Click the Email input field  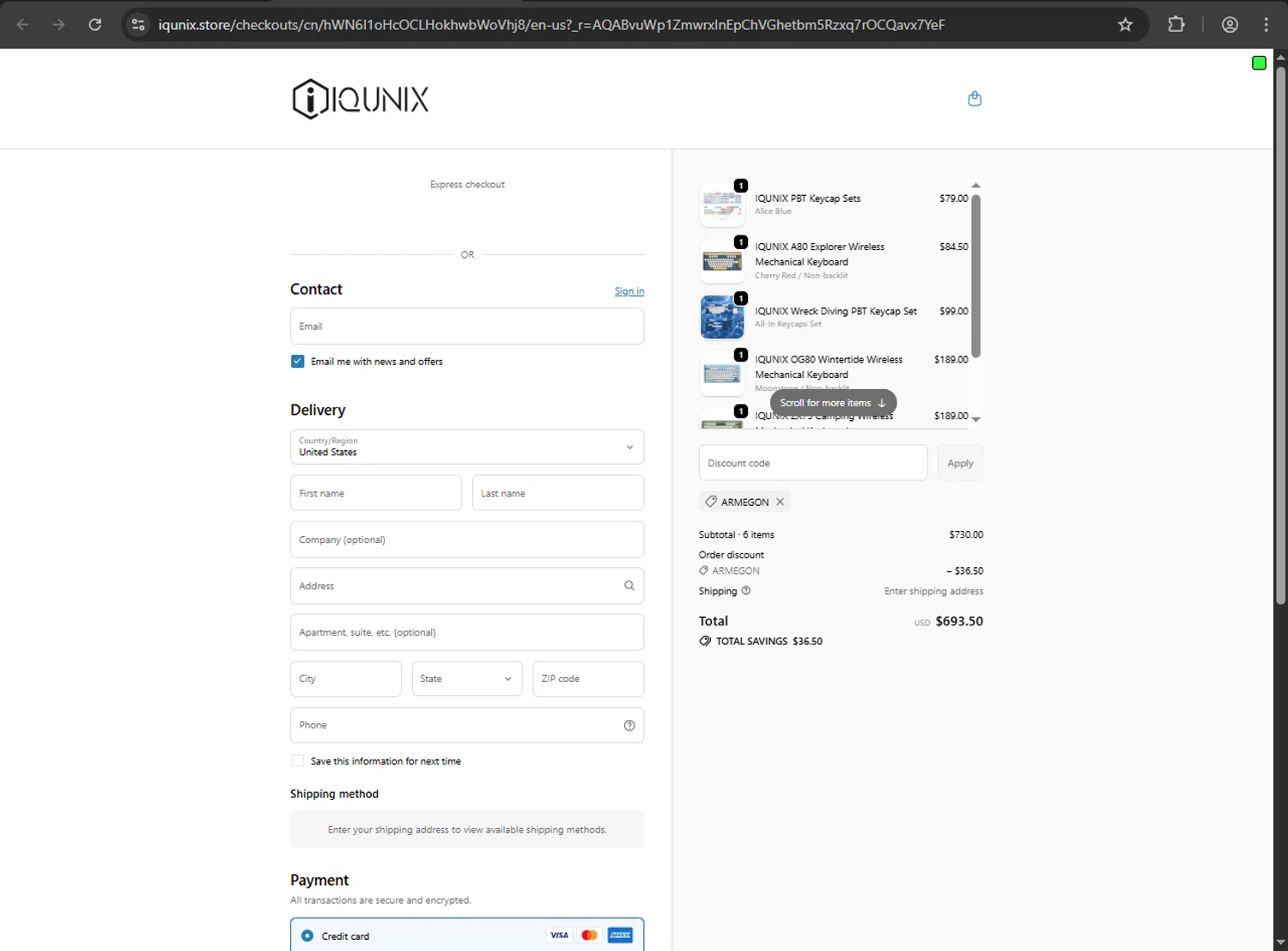pos(467,326)
